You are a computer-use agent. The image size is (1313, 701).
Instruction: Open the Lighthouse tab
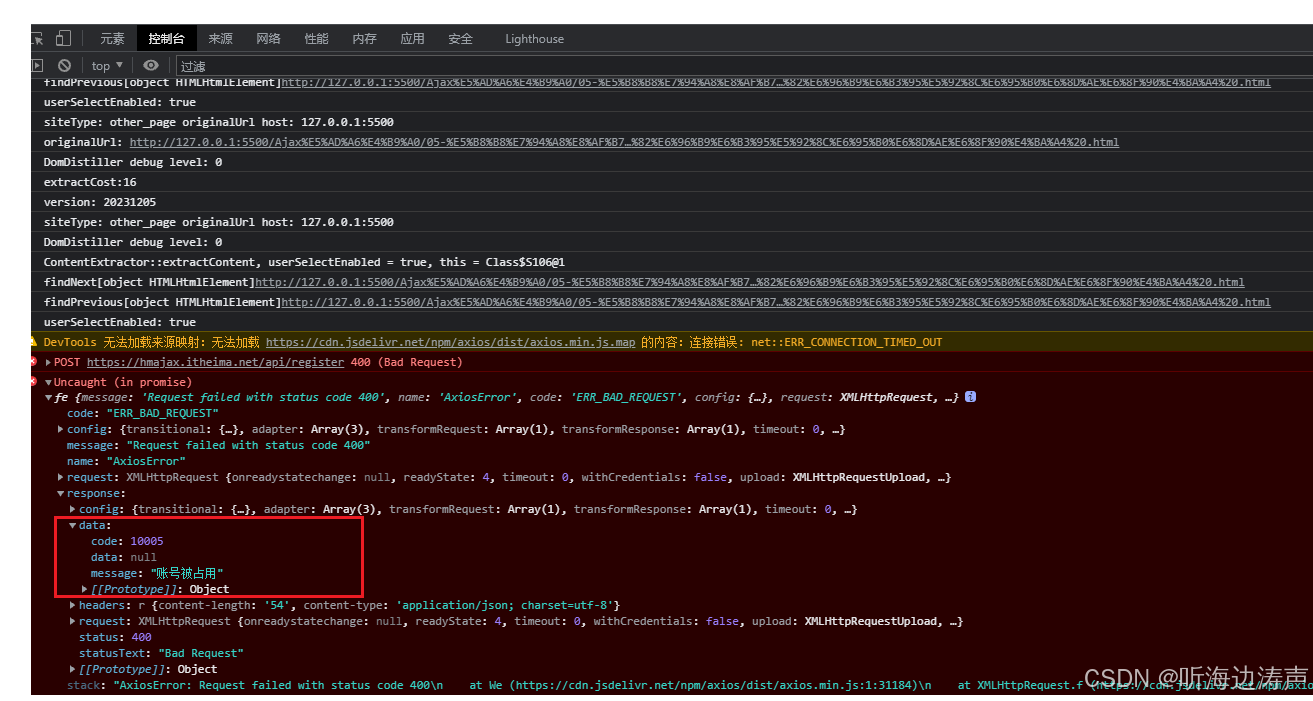click(x=535, y=39)
